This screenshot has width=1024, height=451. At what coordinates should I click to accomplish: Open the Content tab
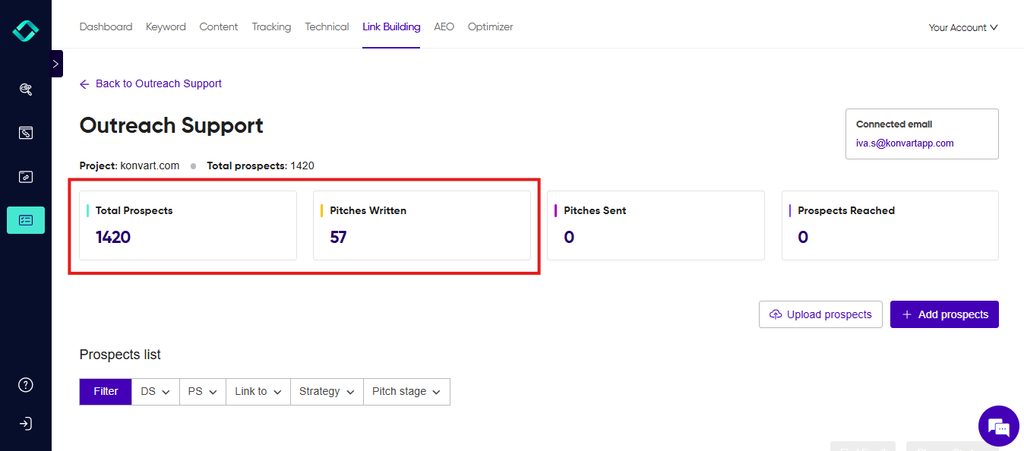click(219, 27)
